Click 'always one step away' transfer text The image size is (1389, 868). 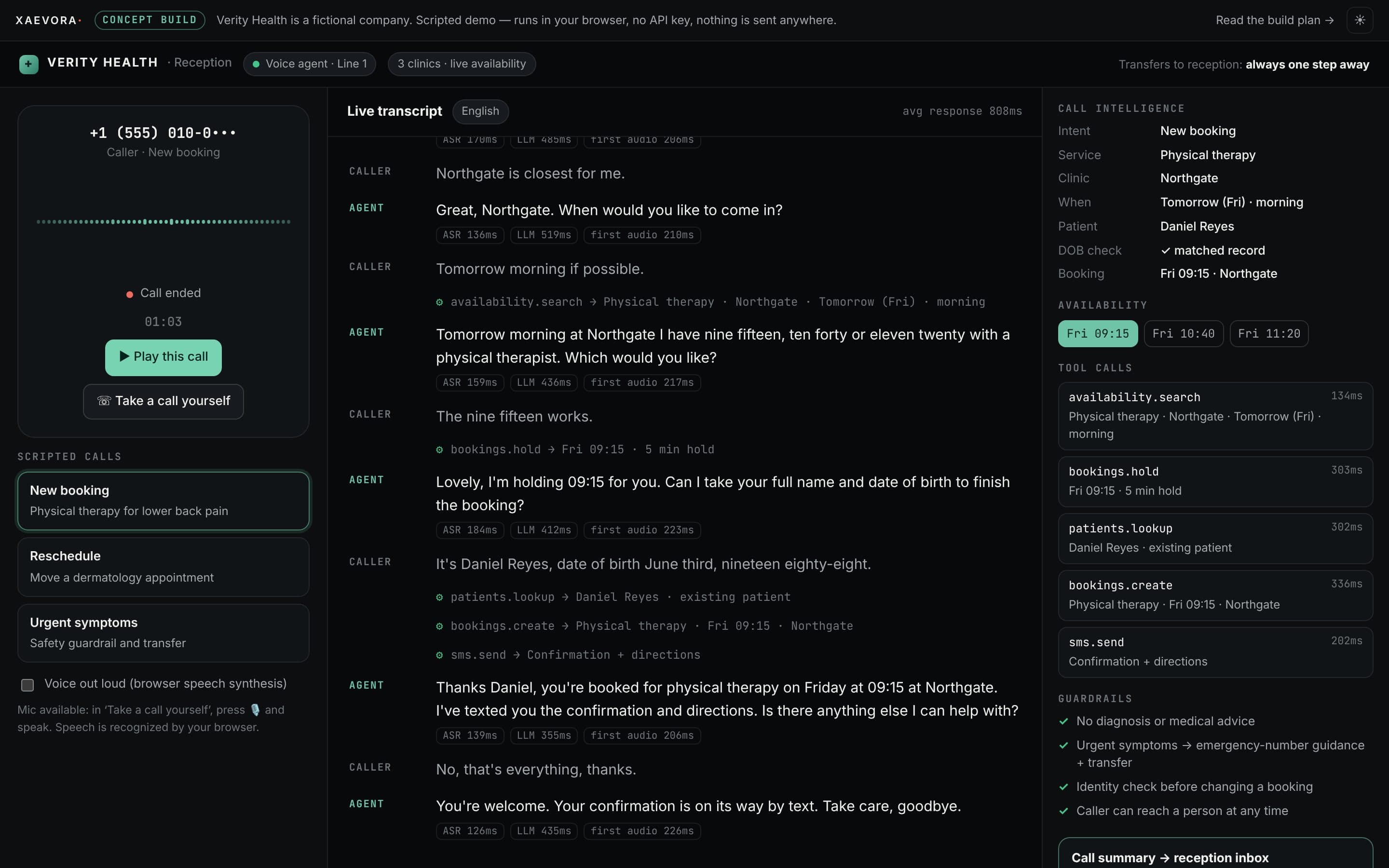[1307, 64]
